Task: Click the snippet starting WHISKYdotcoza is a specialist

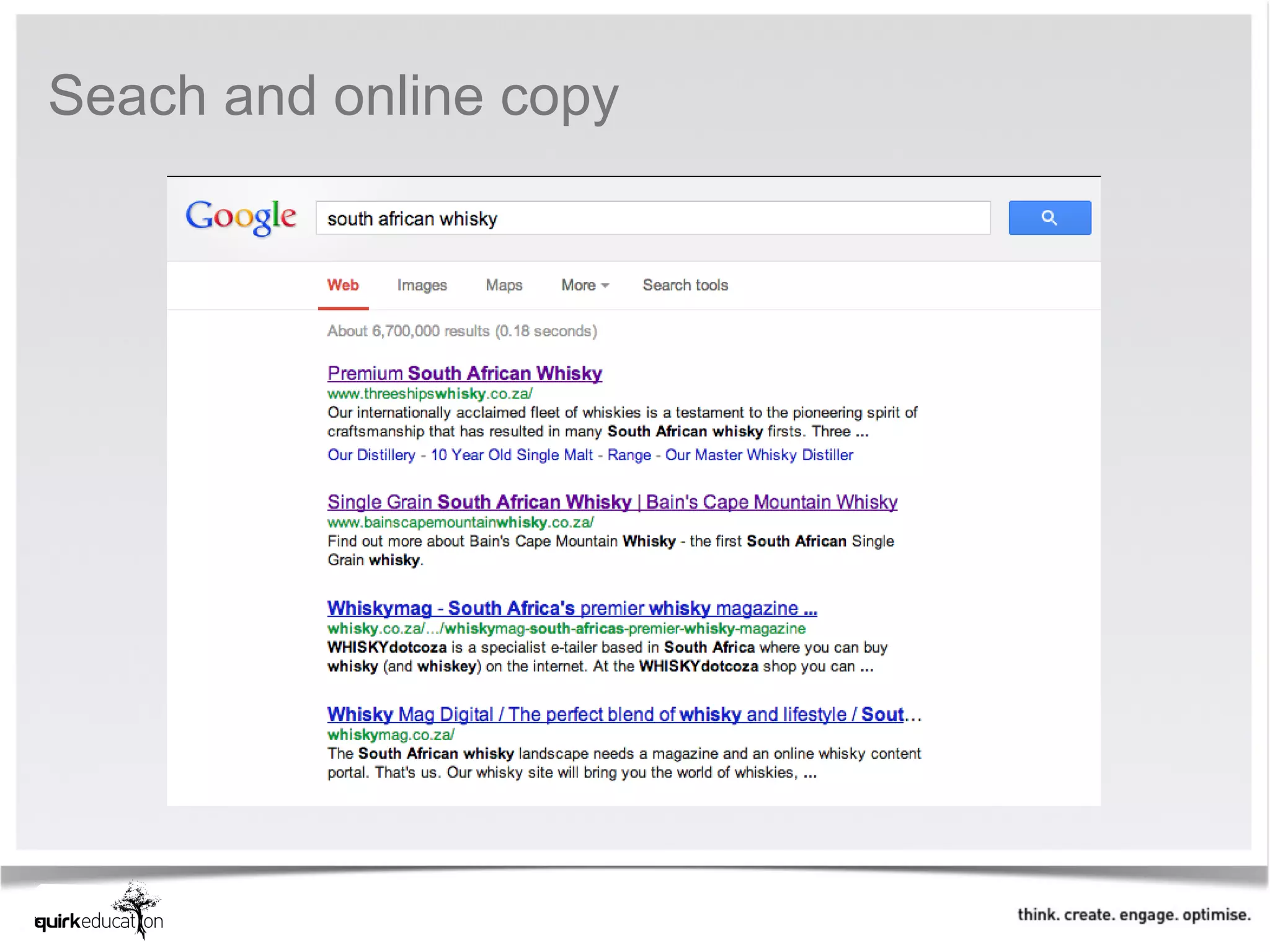Action: [x=607, y=657]
